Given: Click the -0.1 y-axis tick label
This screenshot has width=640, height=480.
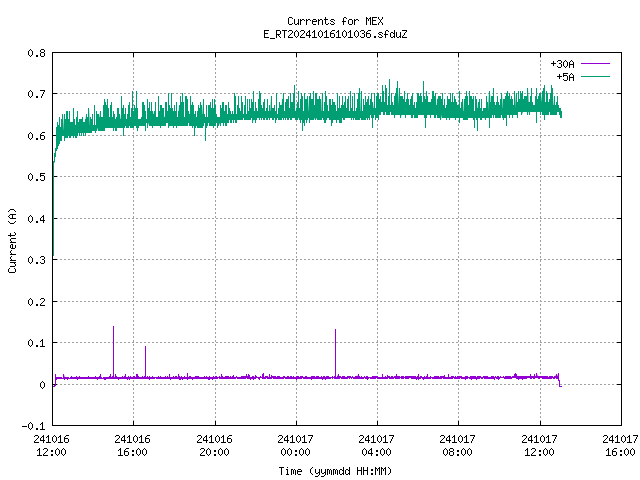Looking at the screenshot, I should (33, 426).
